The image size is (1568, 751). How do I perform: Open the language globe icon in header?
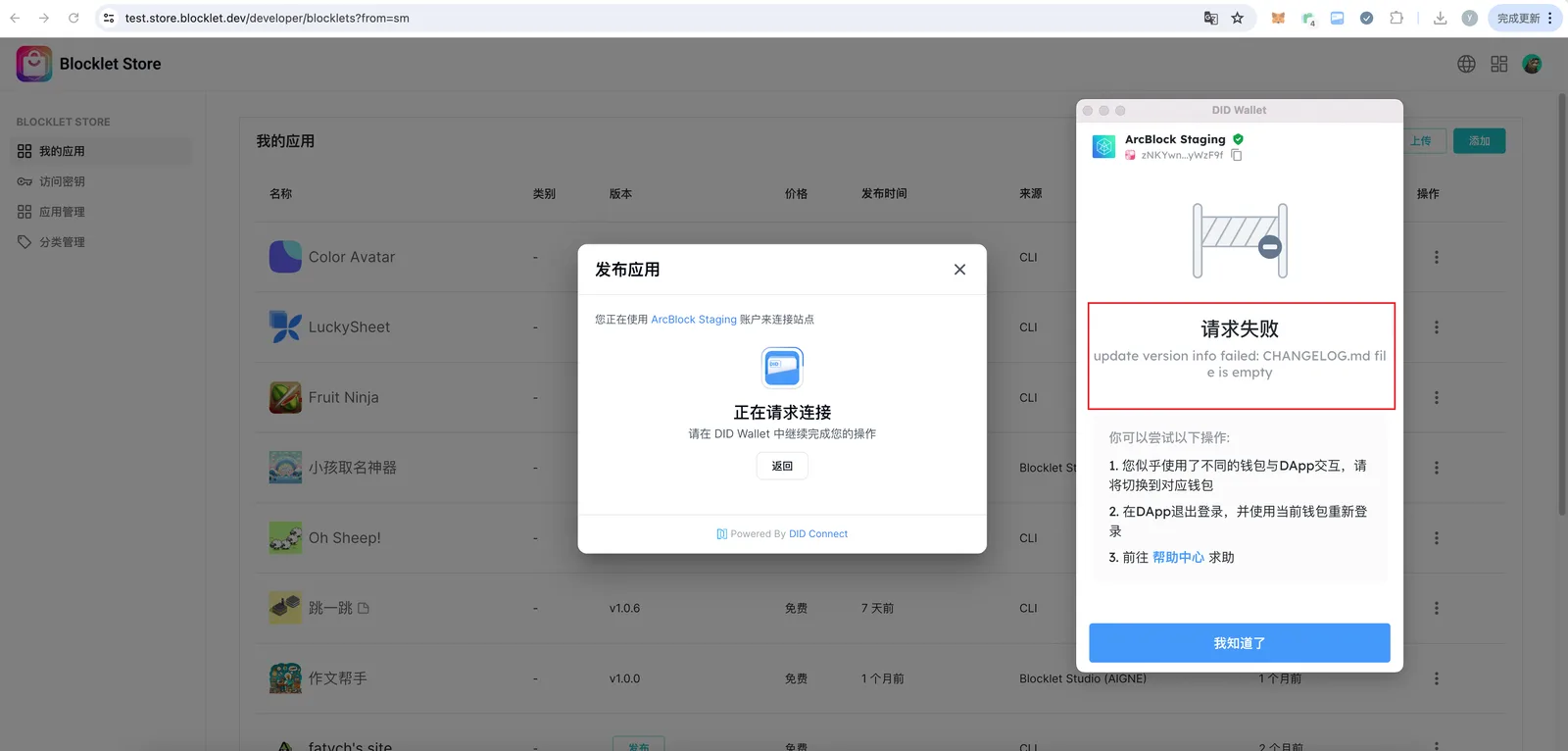[1466, 64]
